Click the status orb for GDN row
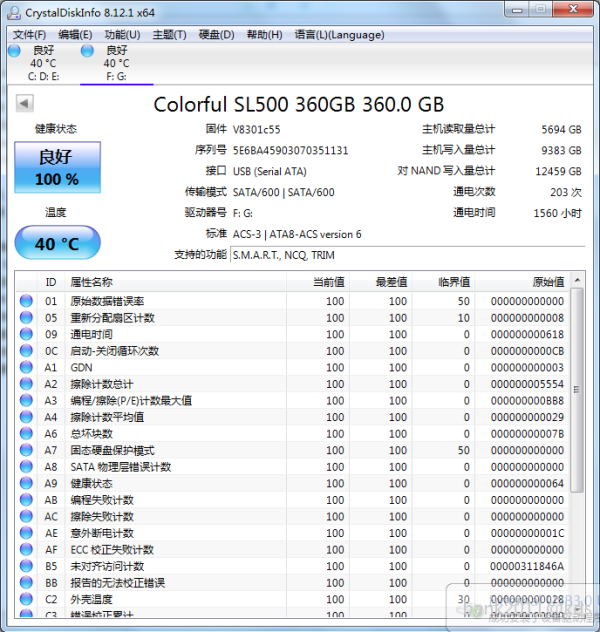 pos(26,367)
